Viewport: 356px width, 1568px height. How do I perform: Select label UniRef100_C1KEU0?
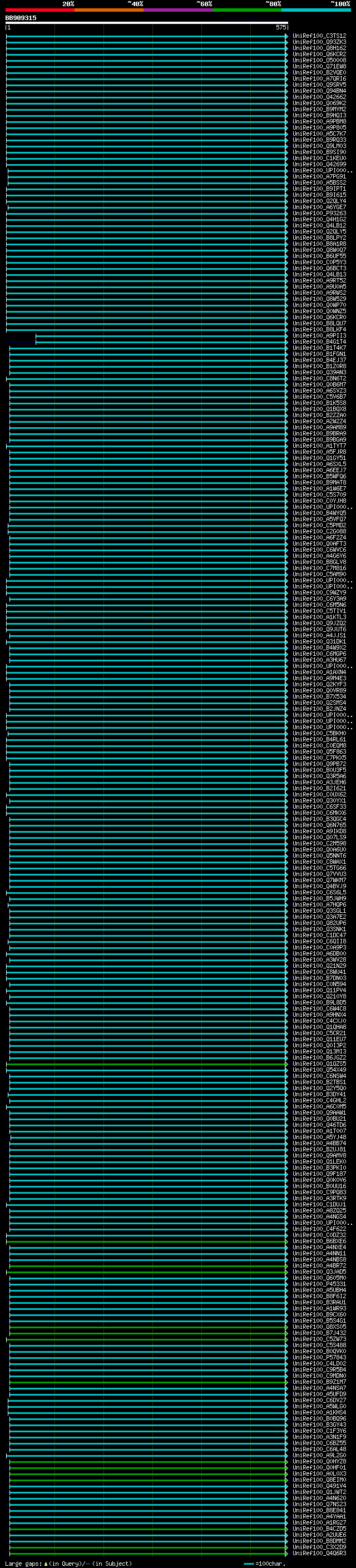319,159
